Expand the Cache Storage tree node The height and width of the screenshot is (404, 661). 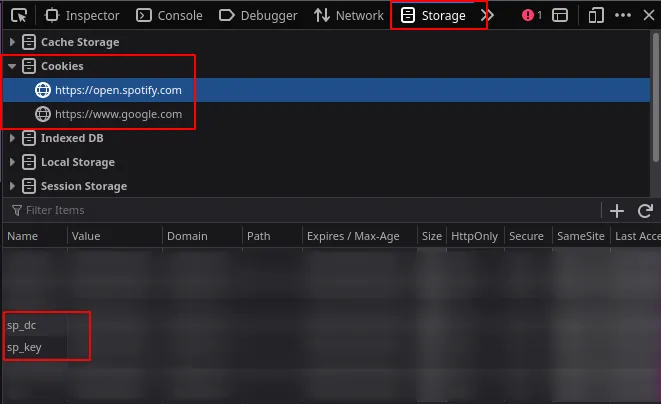coord(12,42)
